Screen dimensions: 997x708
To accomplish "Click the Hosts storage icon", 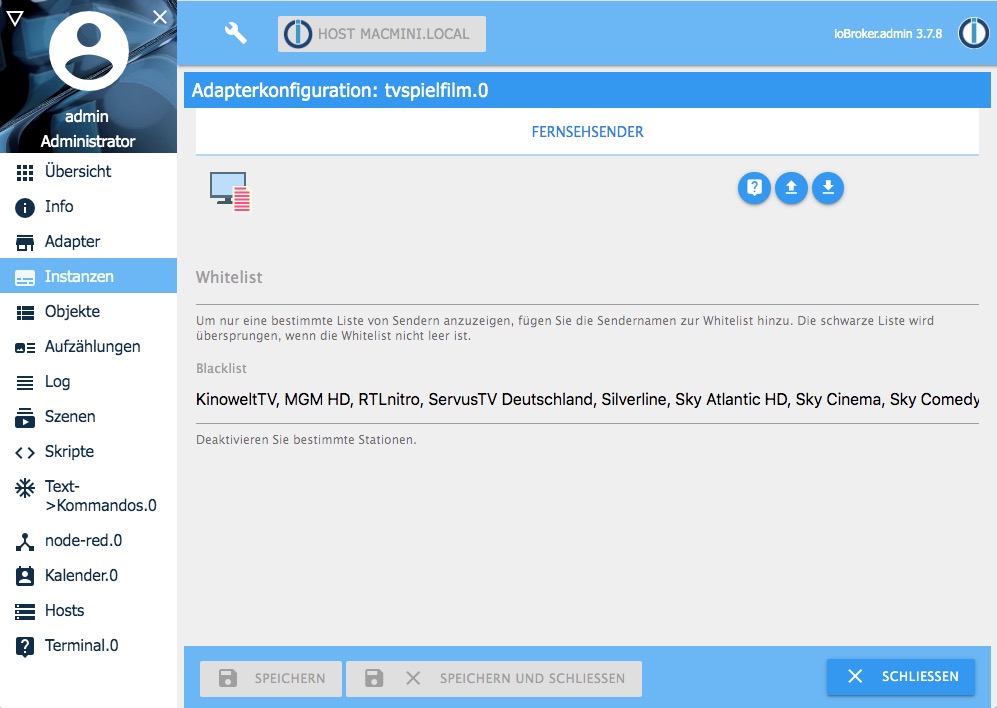I will [25, 611].
